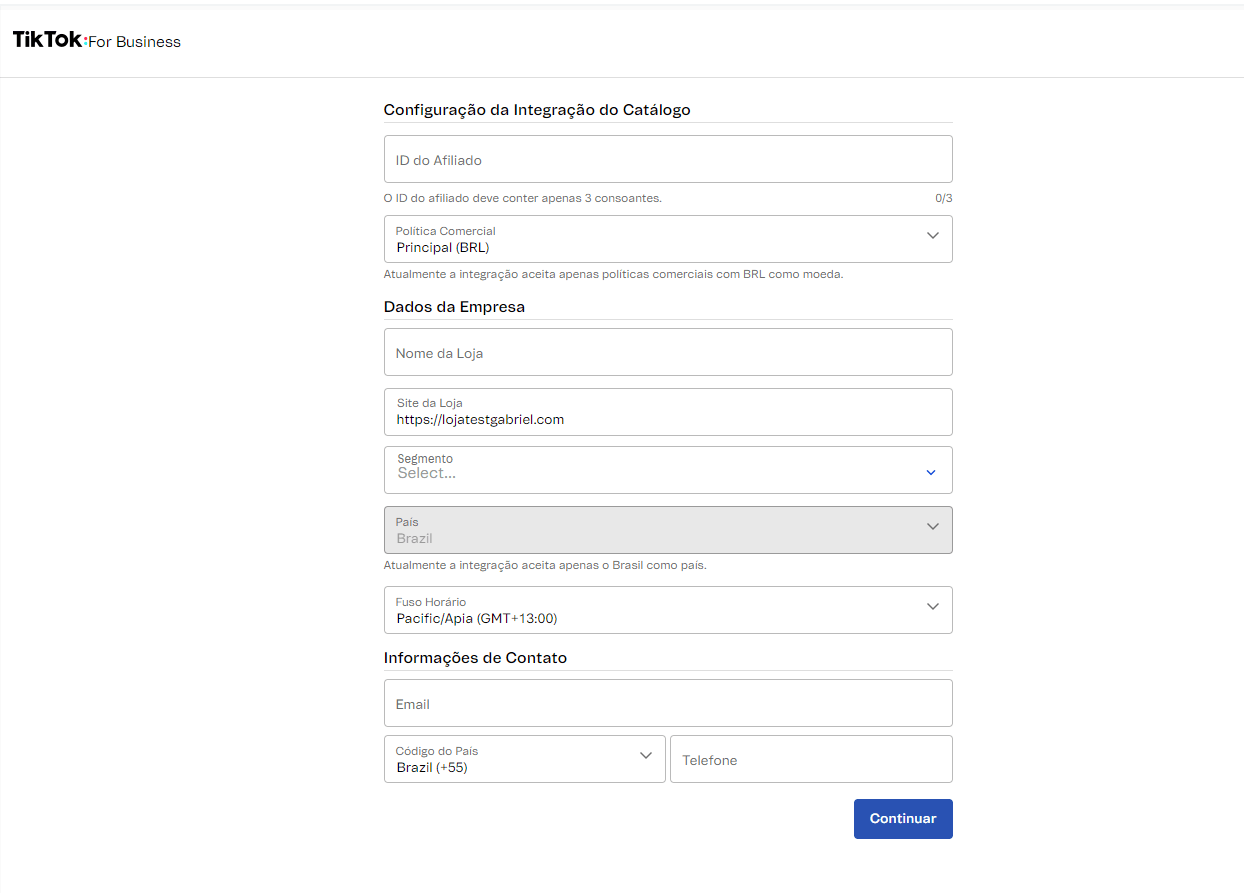
Task: Expand the Fuso Horário Pacific/Apia selector
Action: click(x=650, y=611)
